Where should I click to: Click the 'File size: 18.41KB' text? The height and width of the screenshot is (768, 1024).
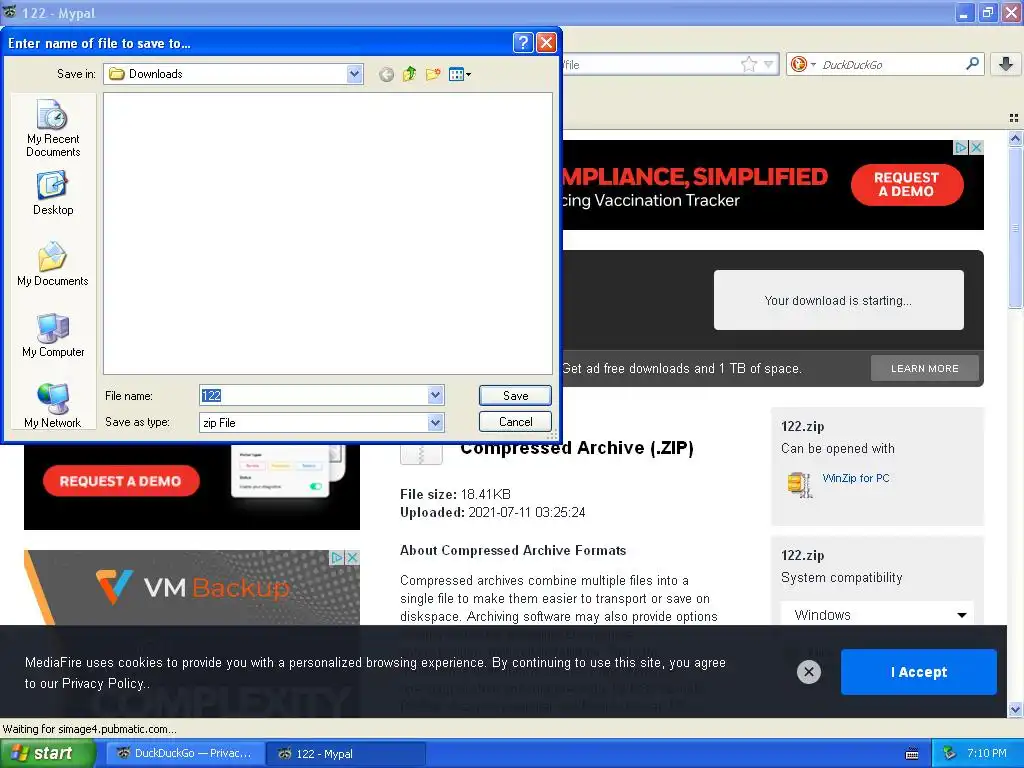pyautogui.click(x=455, y=494)
